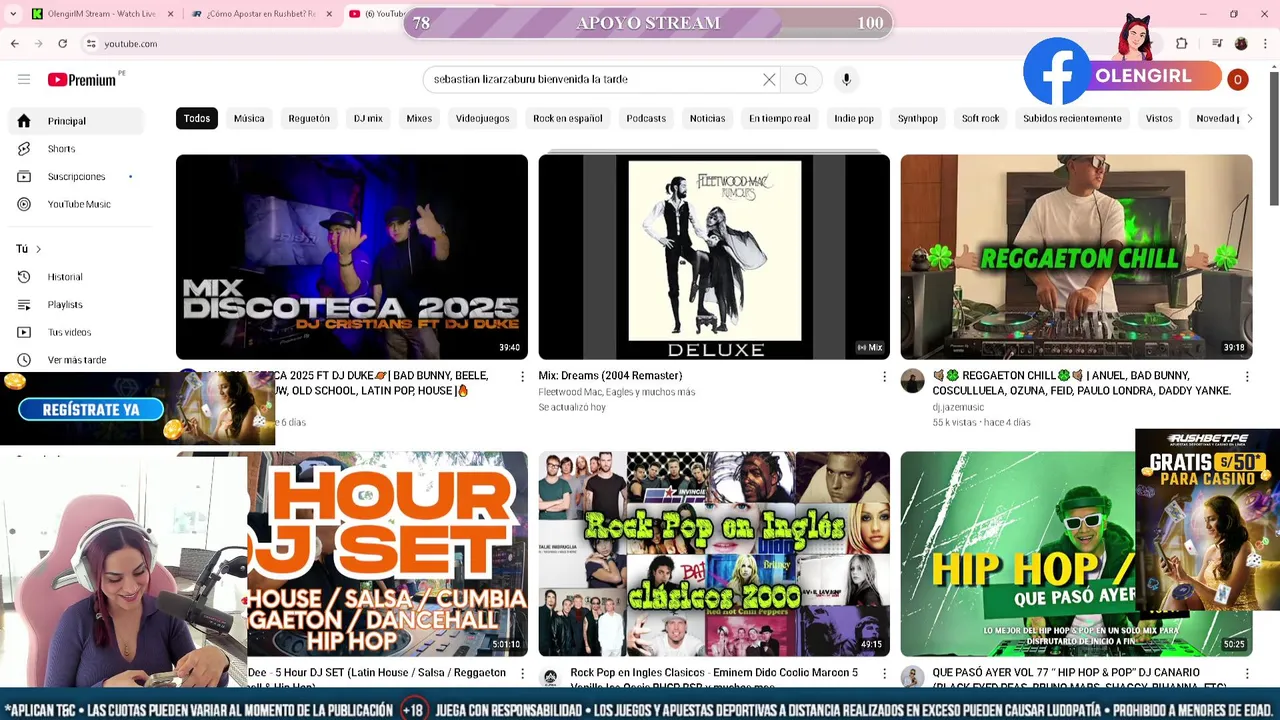Open Shorts in the sidebar
This screenshot has height=720, width=1280.
coord(78,149)
